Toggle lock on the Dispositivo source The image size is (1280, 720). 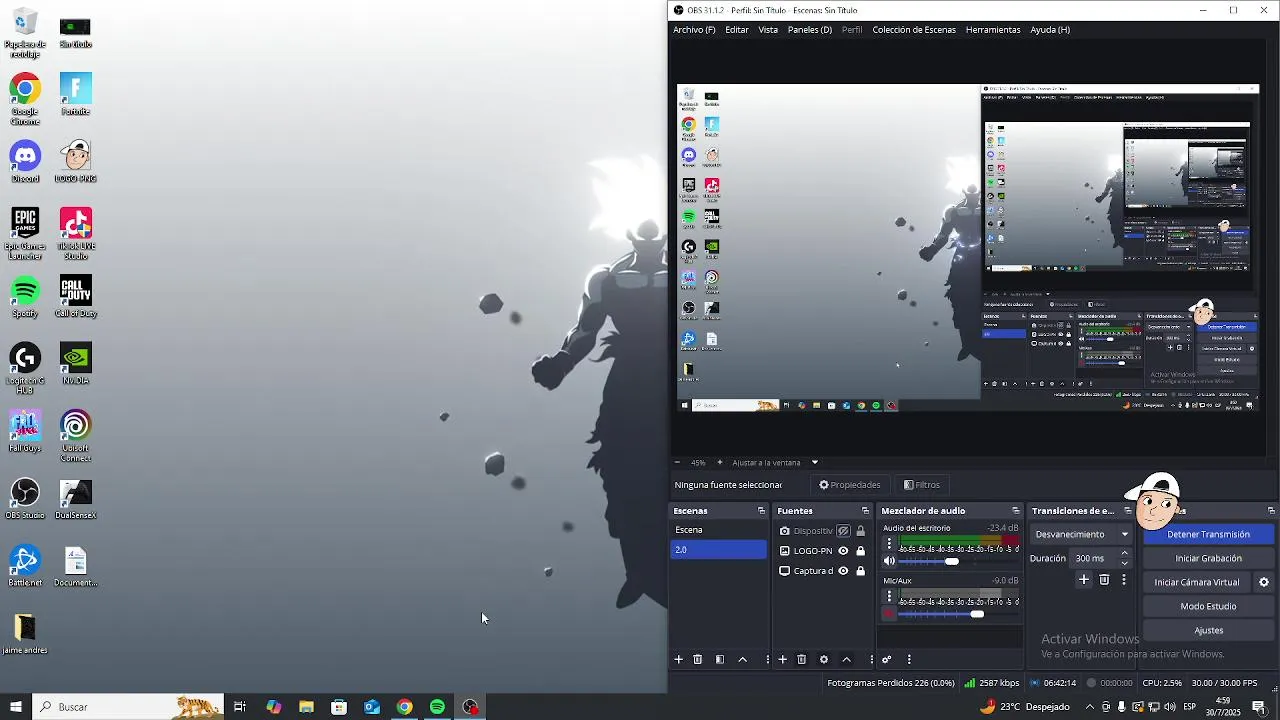pos(860,531)
